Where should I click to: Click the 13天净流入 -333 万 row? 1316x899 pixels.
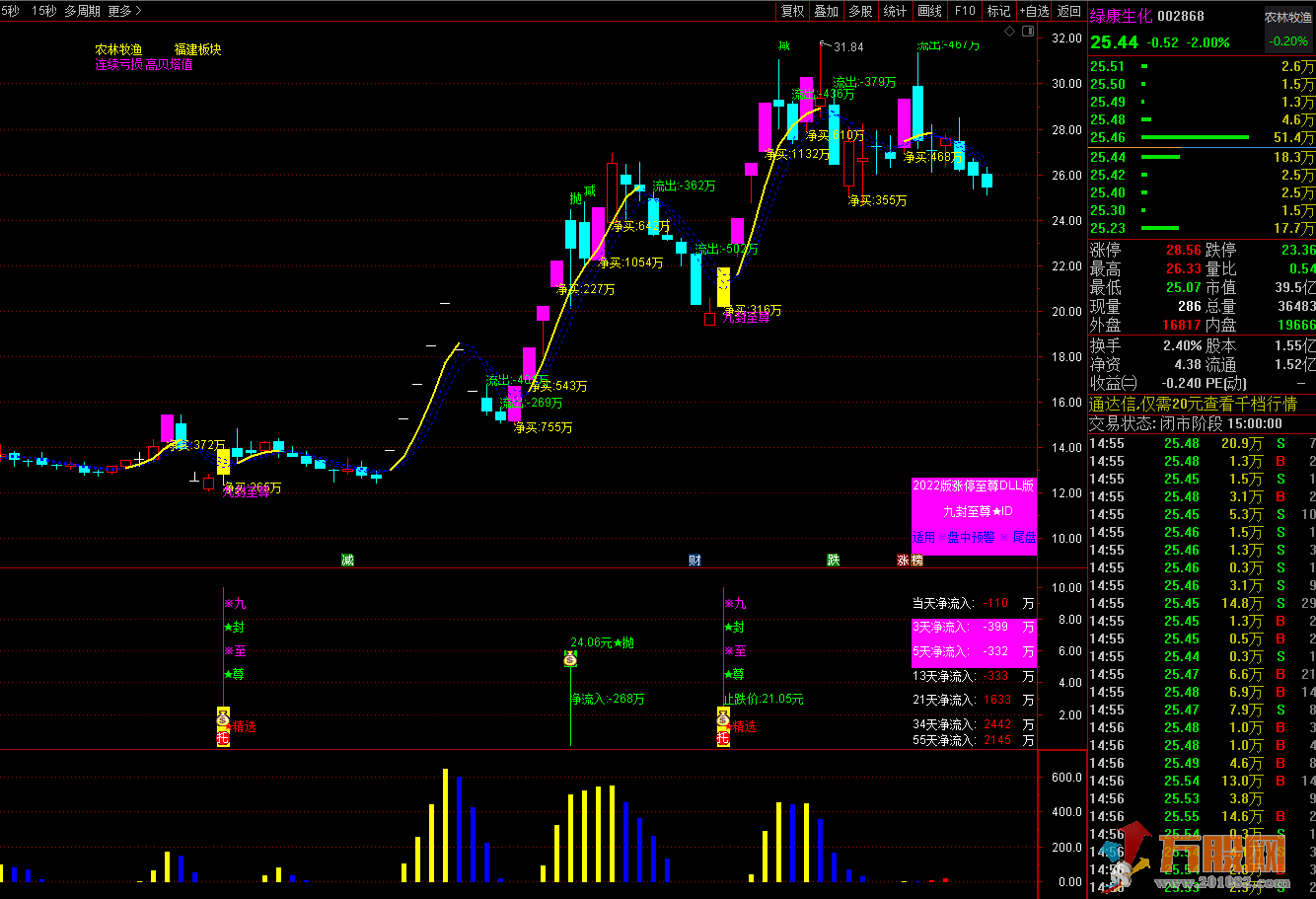point(974,676)
